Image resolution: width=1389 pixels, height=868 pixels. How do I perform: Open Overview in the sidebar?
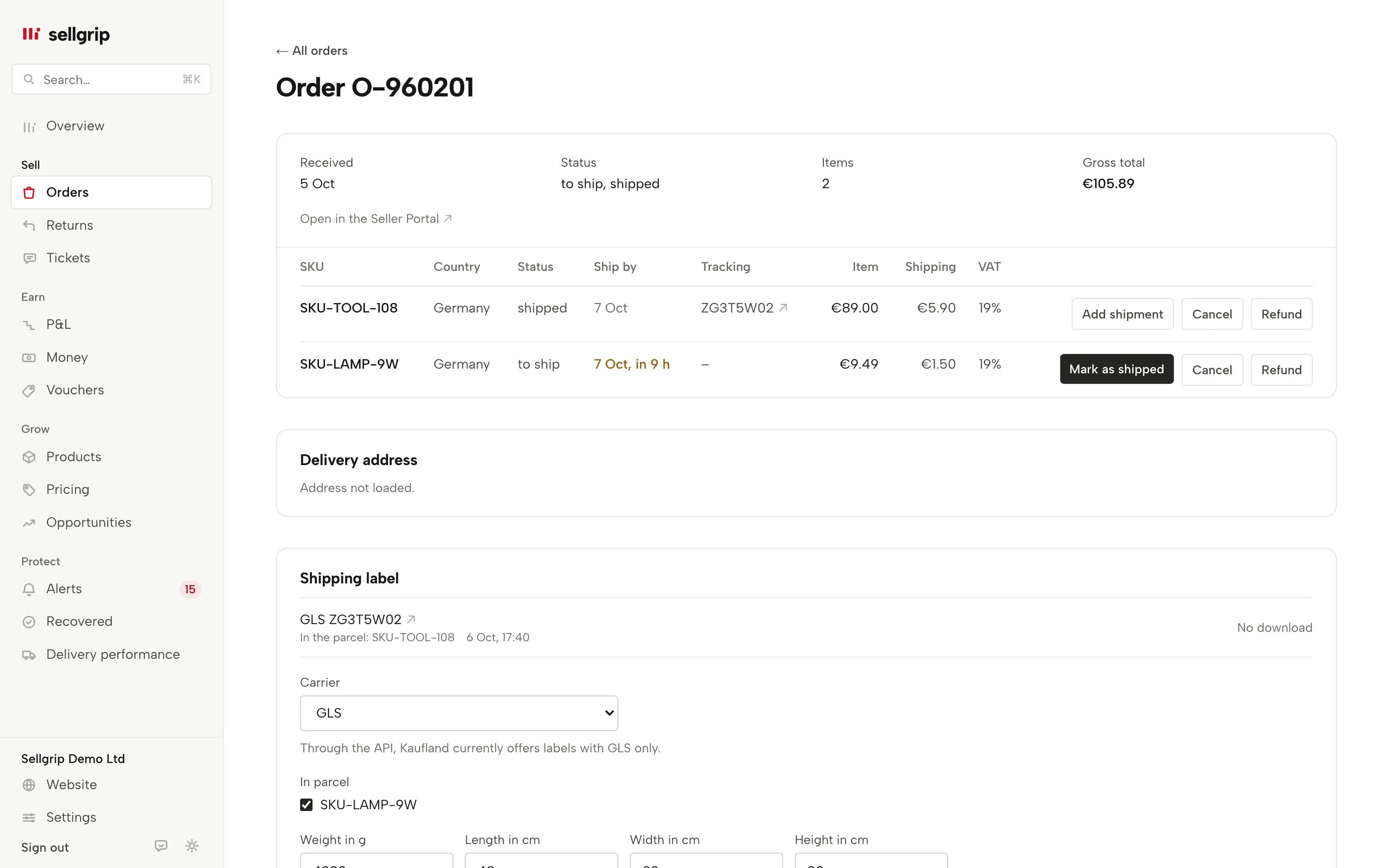pos(111,126)
